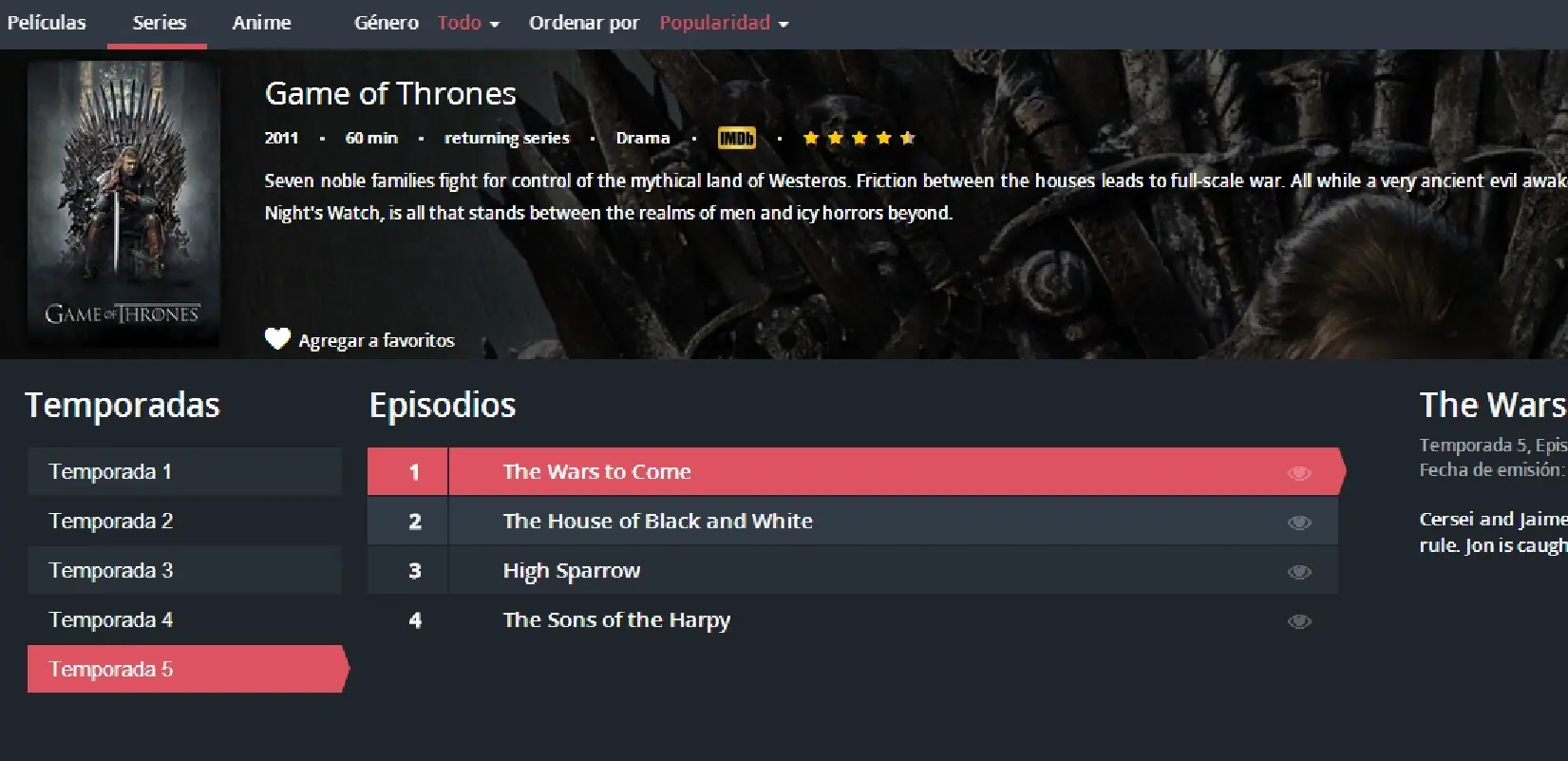Click the IMDb badge icon

[x=736, y=138]
